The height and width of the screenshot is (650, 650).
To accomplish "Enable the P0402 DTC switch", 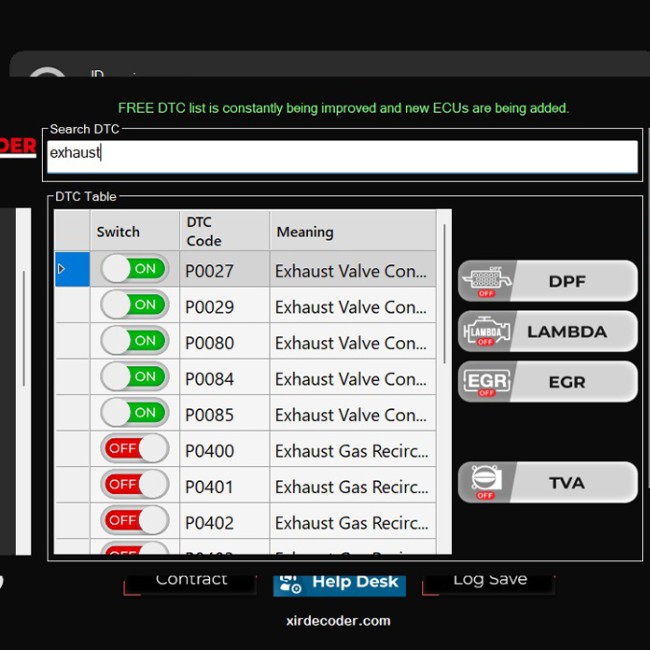I will click(x=134, y=520).
